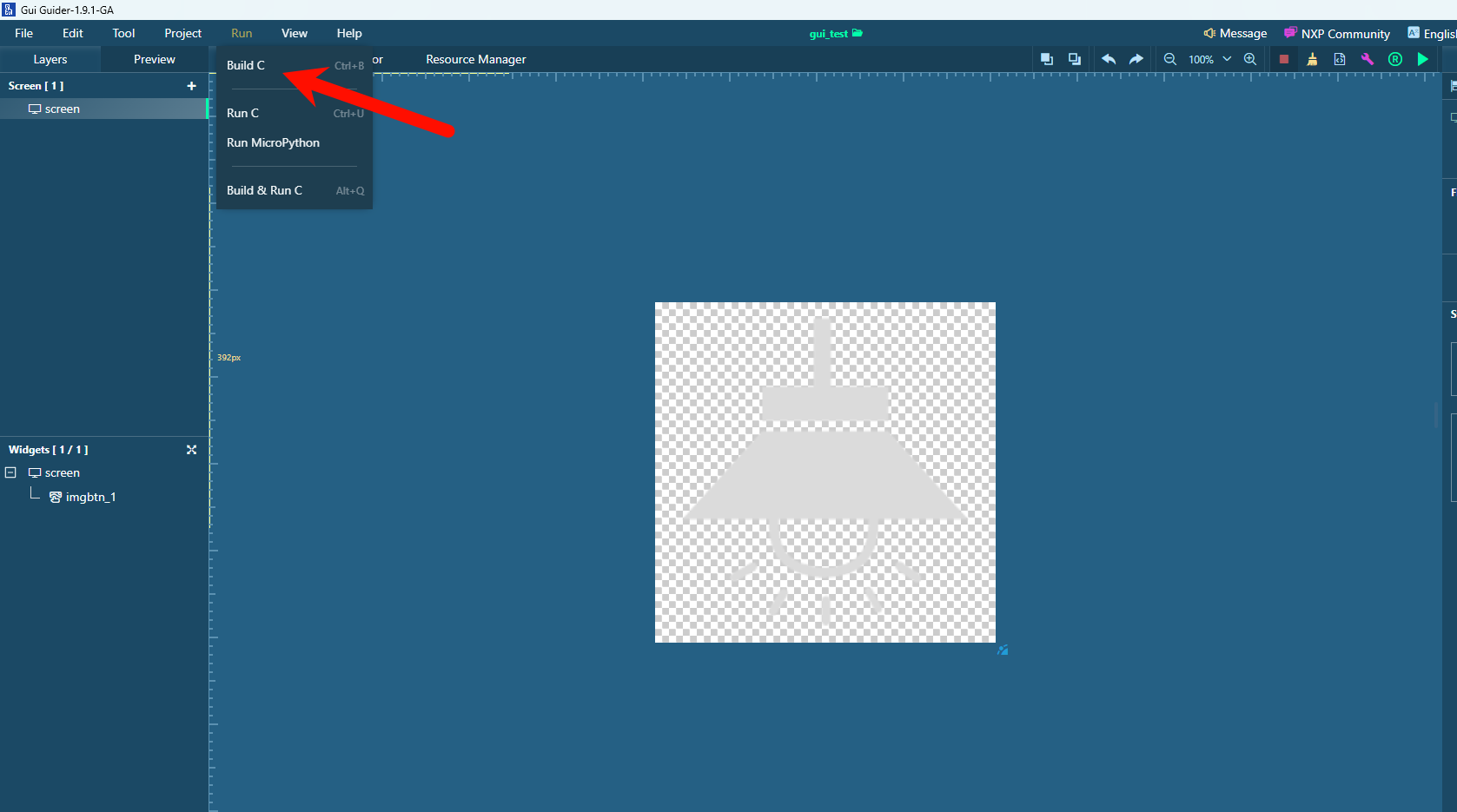The height and width of the screenshot is (812, 1457).
Task: Zoom out with the magnifier minus icon
Action: coord(1170,59)
